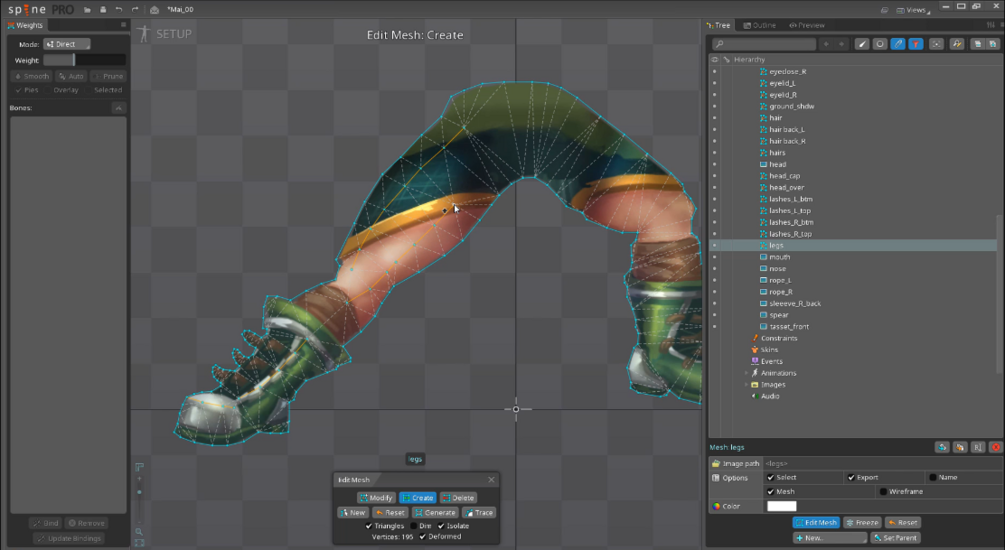
Task: Select the head_cap tree item
Action: point(785,176)
